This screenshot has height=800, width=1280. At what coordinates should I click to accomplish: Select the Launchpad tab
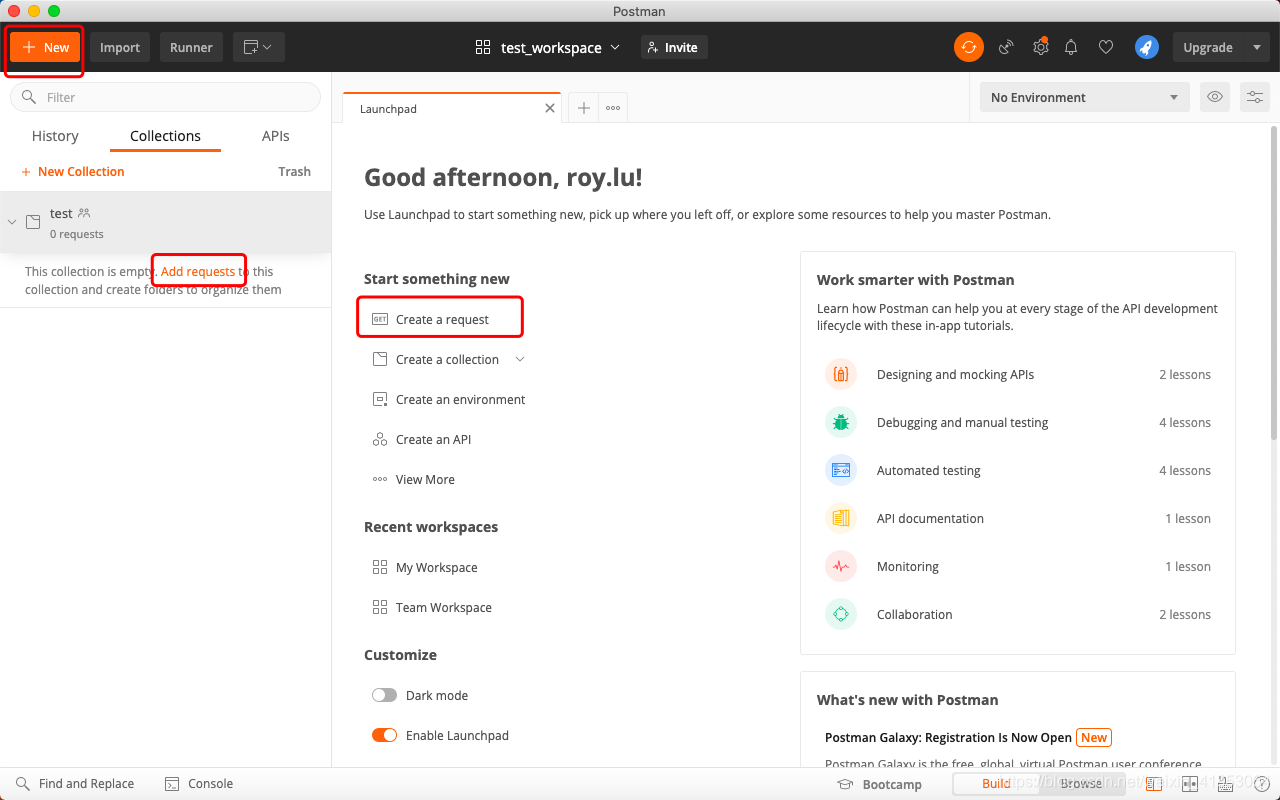point(451,108)
